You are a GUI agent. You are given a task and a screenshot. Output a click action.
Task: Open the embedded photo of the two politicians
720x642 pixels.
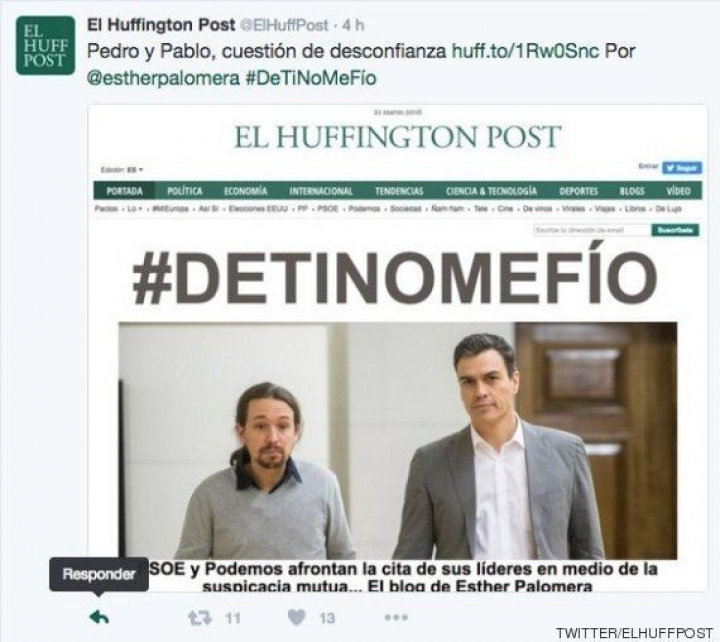point(398,440)
